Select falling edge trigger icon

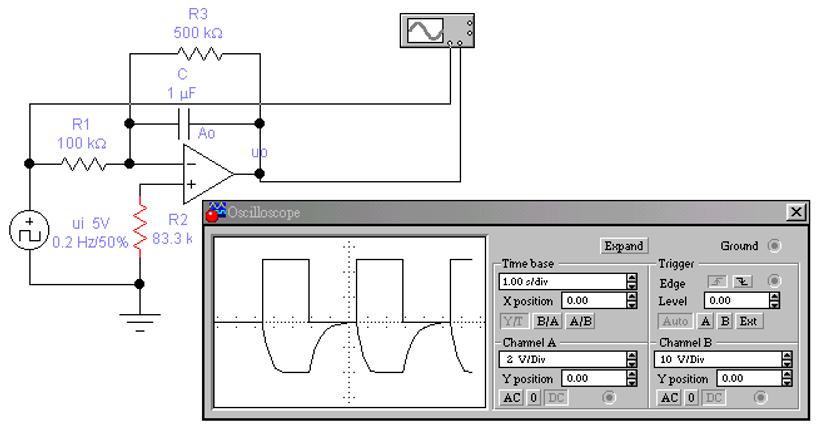pyautogui.click(x=741, y=283)
